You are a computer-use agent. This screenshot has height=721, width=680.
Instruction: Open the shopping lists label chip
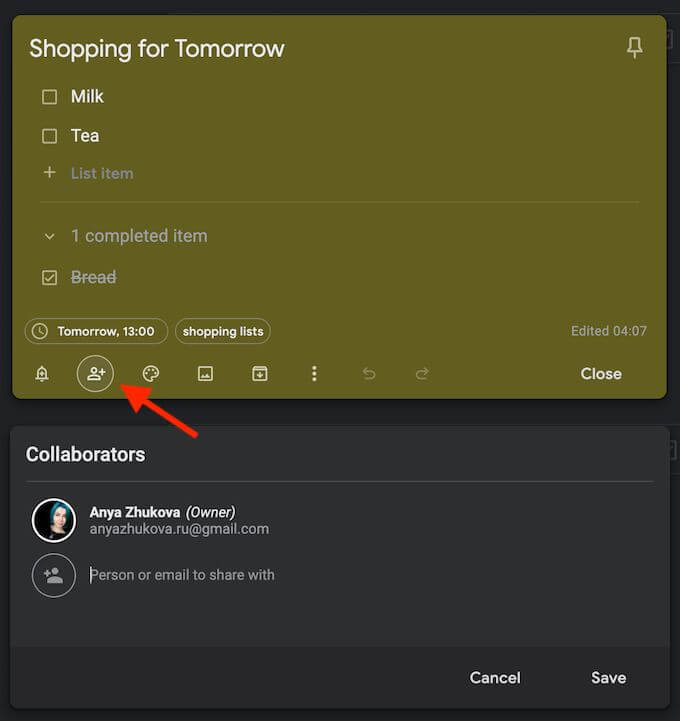tap(223, 331)
